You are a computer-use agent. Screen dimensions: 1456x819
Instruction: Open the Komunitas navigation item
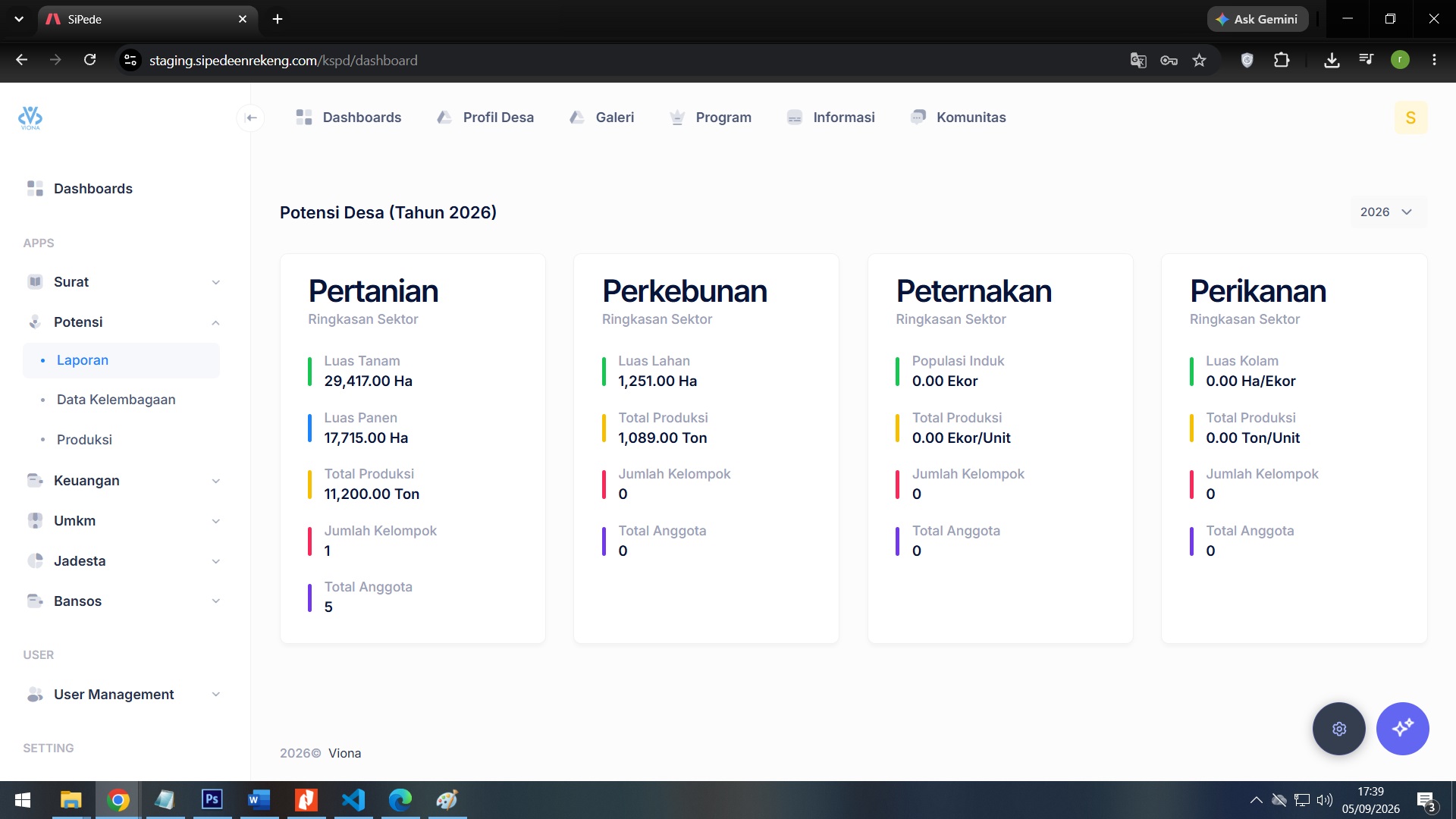[x=958, y=118]
